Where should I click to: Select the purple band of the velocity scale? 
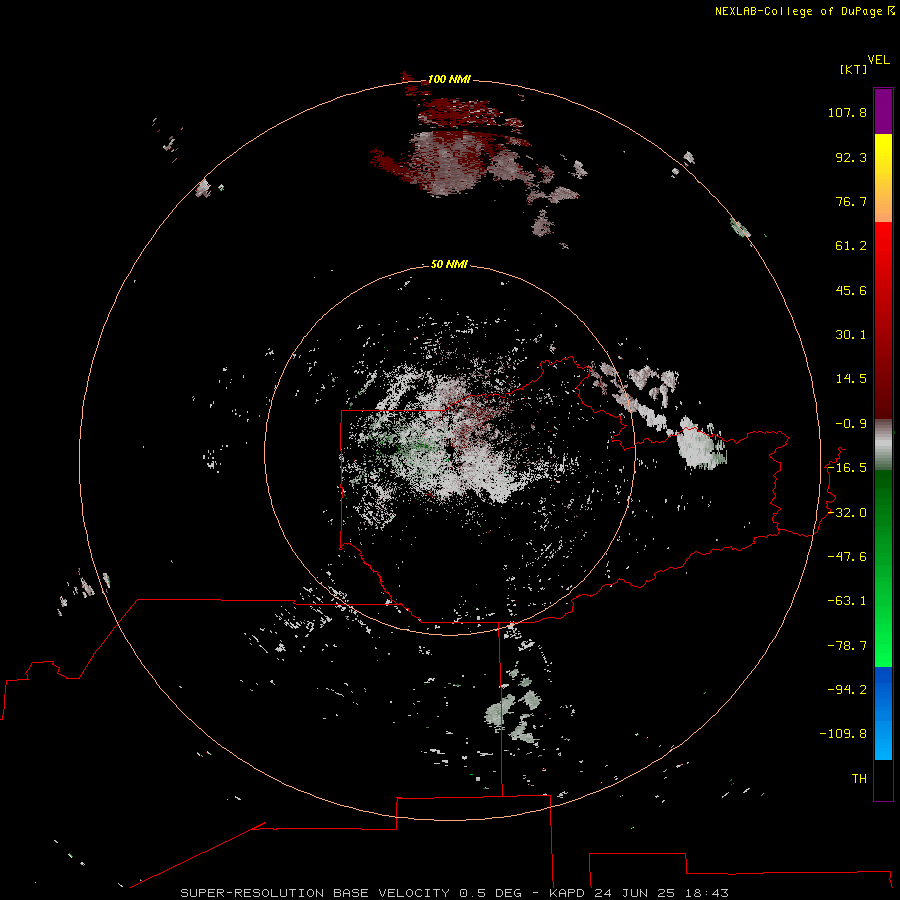click(883, 111)
